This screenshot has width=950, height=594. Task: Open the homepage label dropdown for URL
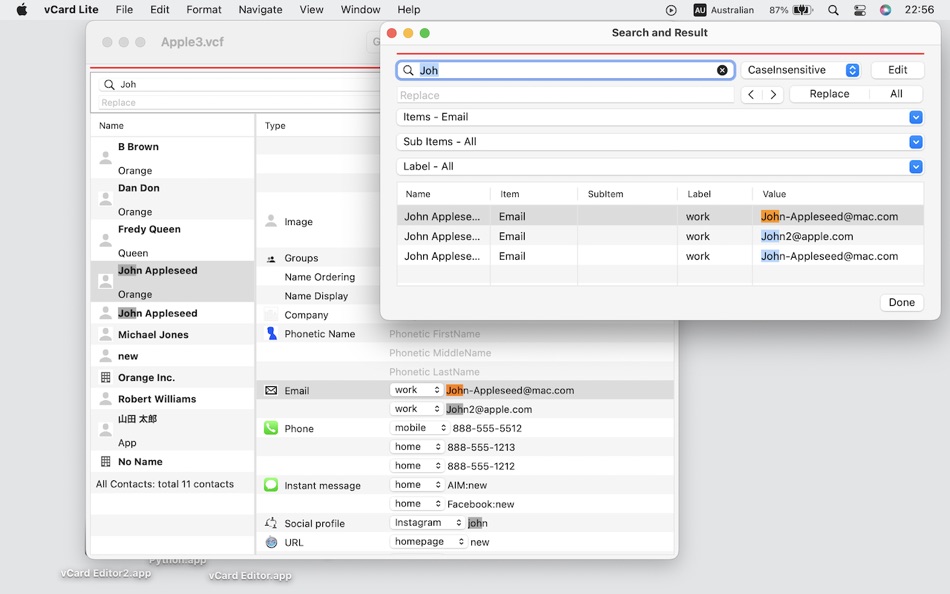tap(428, 541)
